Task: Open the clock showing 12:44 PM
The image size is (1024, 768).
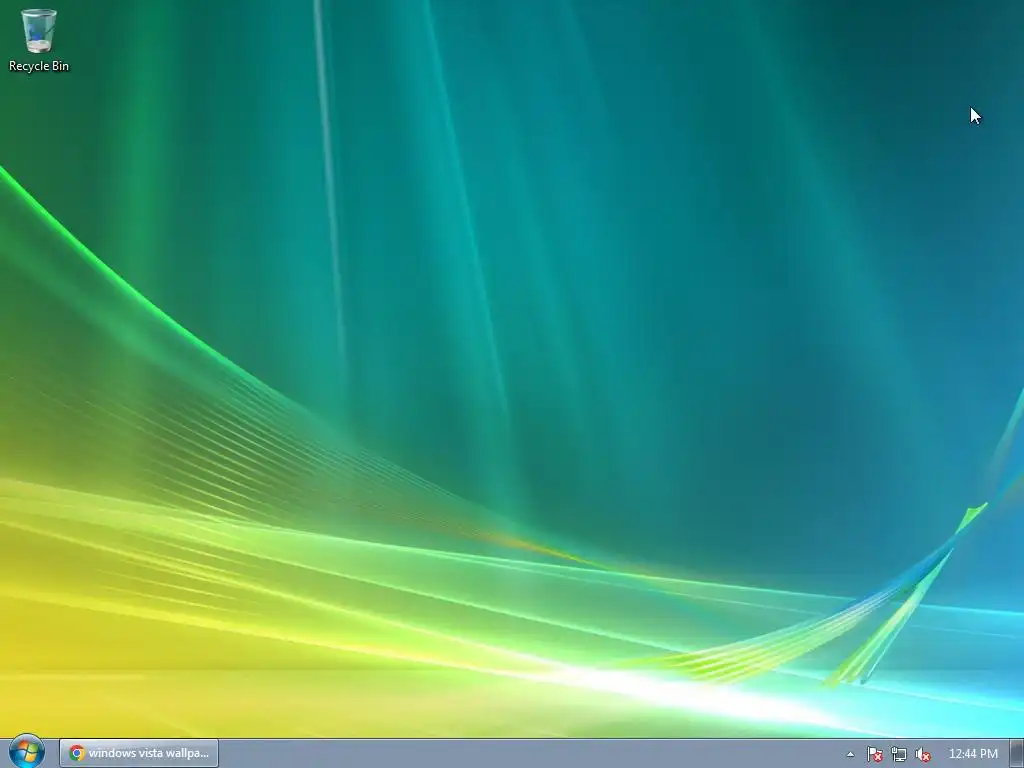Action: [973, 754]
